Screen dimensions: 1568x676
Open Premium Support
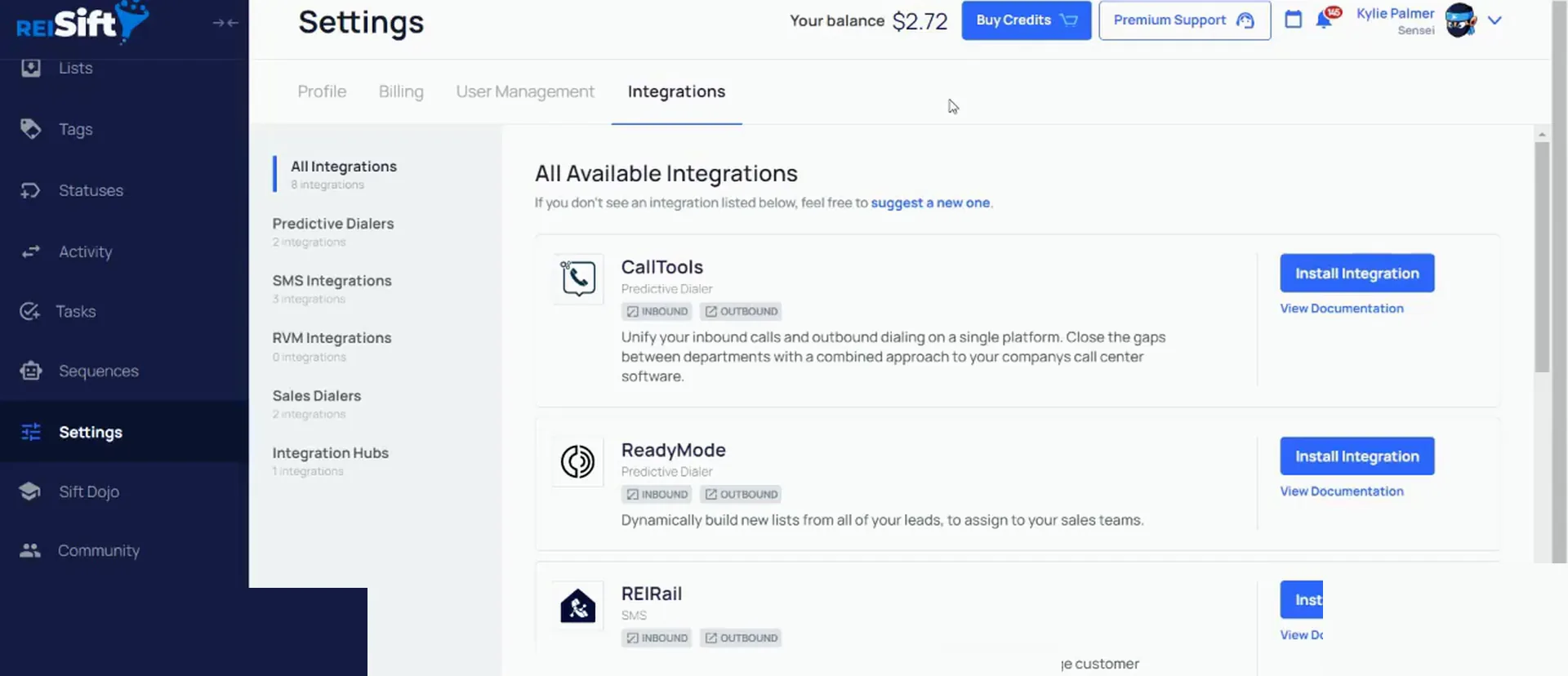point(1184,20)
